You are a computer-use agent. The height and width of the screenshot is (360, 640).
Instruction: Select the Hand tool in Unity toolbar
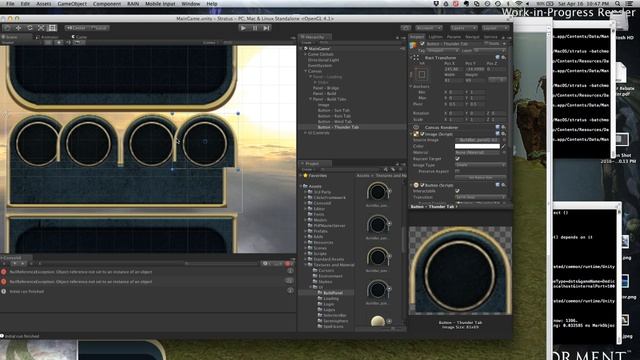click(x=7, y=28)
